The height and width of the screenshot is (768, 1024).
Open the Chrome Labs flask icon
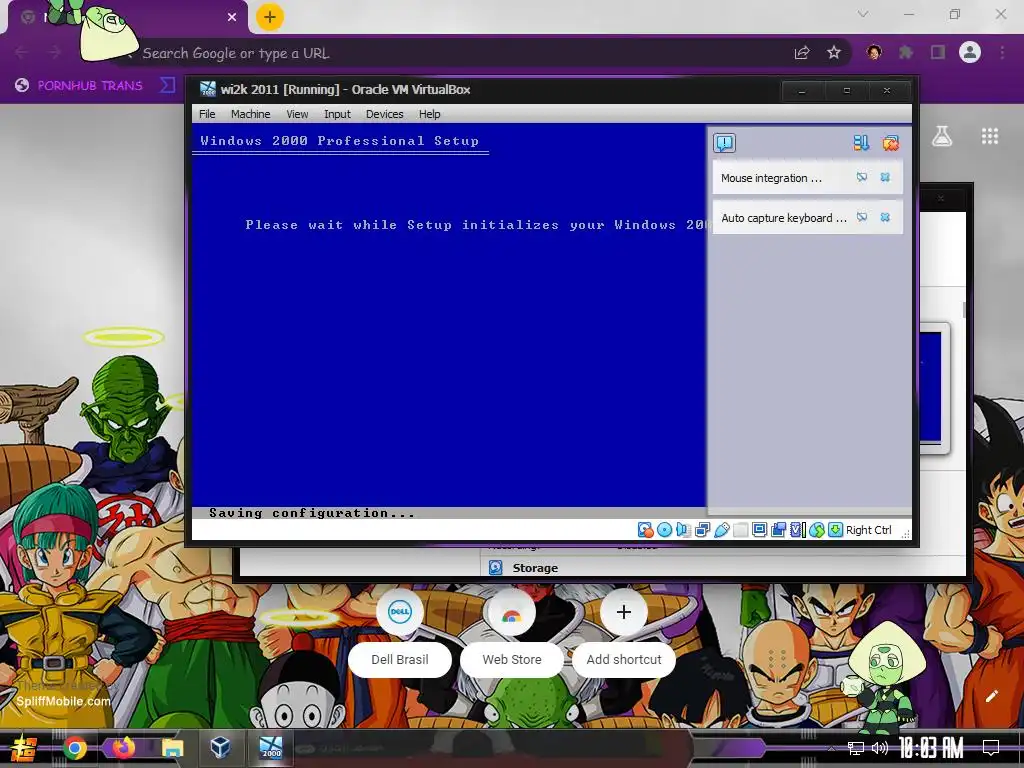tap(942, 136)
